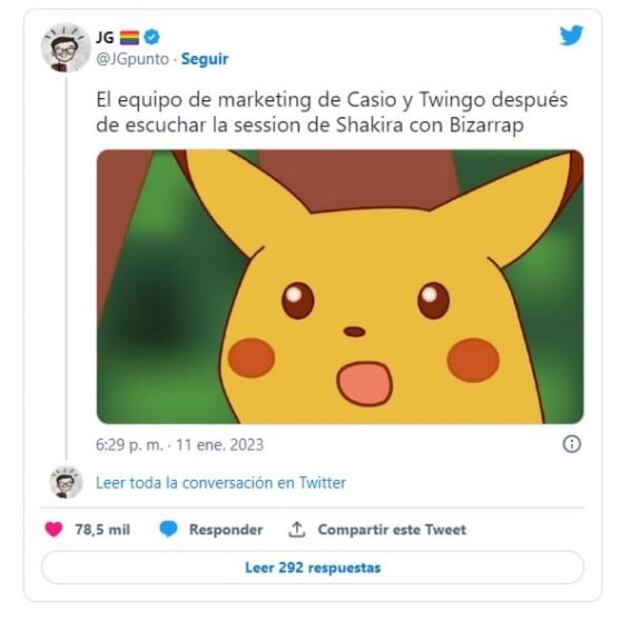Click the share upload arrow icon
This screenshot has width=631, height=620.
pyautogui.click(x=296, y=530)
